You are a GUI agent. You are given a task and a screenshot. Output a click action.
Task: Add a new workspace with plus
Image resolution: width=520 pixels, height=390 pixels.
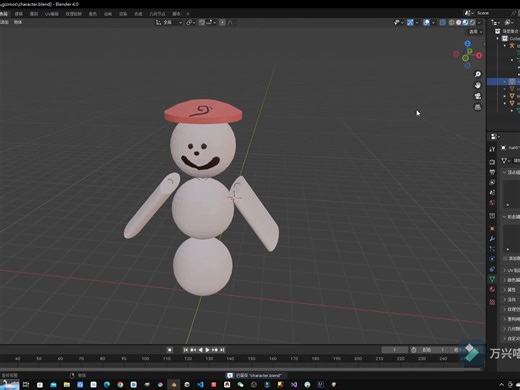[x=188, y=14]
